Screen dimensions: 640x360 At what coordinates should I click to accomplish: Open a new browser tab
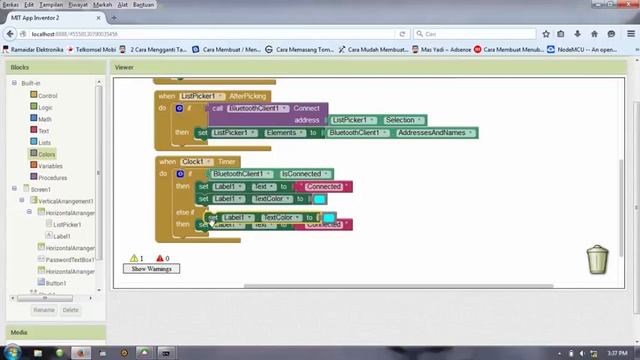(x=114, y=18)
